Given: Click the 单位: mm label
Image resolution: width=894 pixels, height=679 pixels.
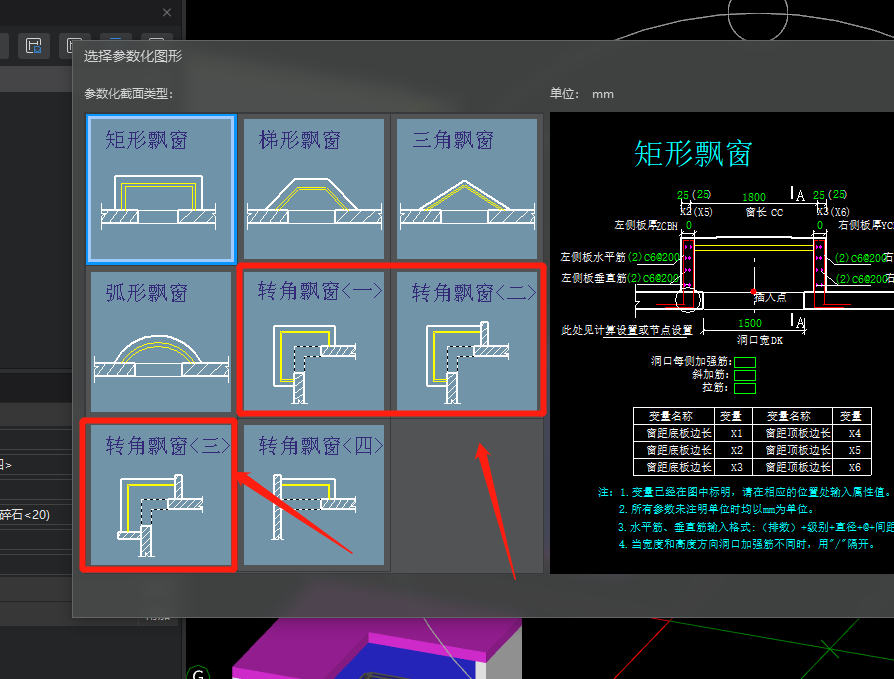Looking at the screenshot, I should [x=582, y=94].
